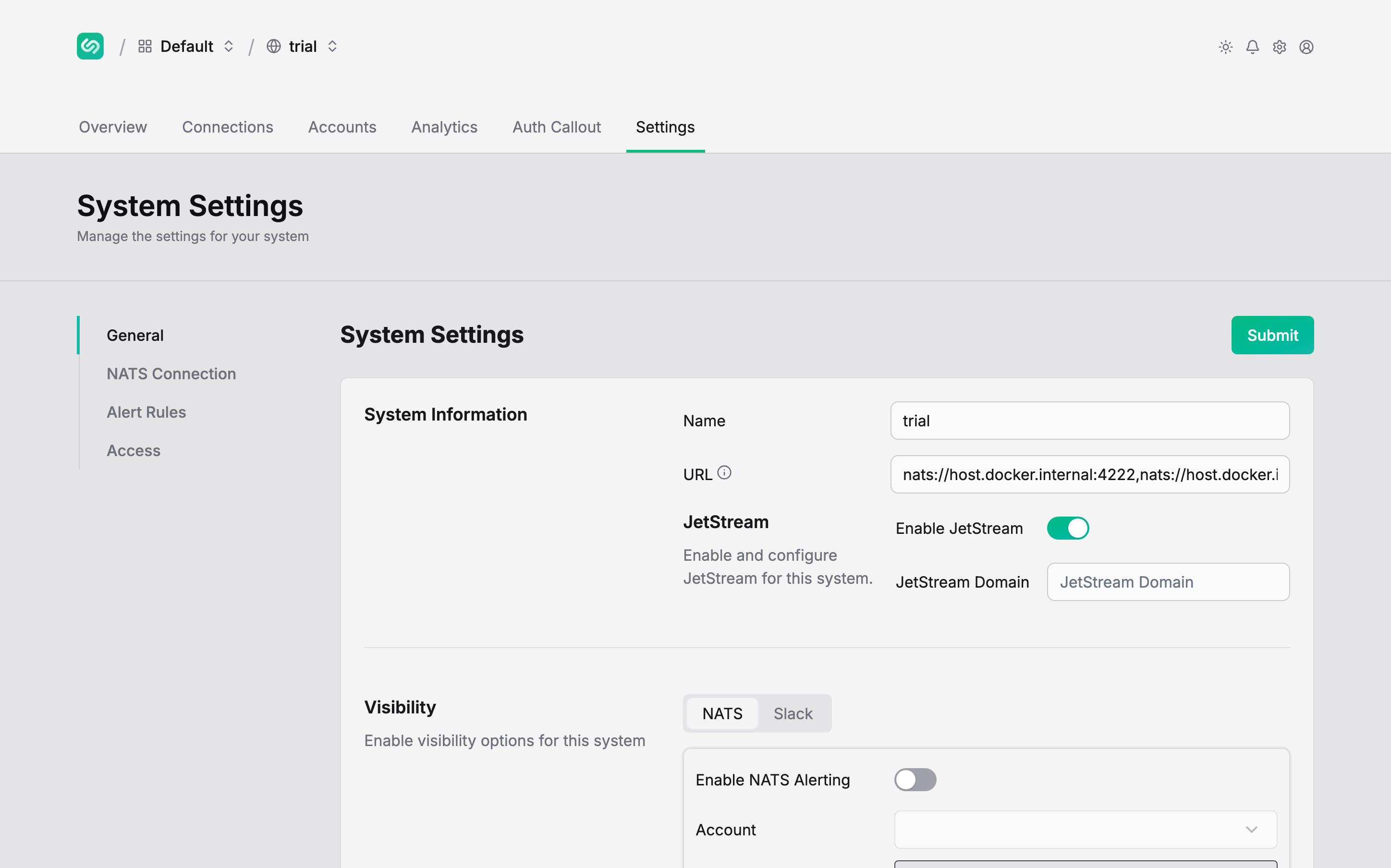Click the globe icon beside trial
1391x868 pixels.
(273, 46)
